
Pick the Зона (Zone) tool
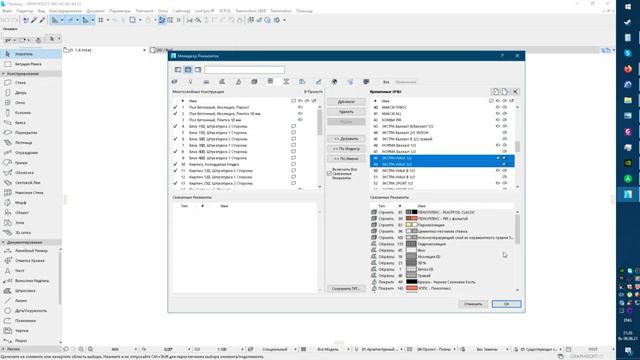coord(31,222)
